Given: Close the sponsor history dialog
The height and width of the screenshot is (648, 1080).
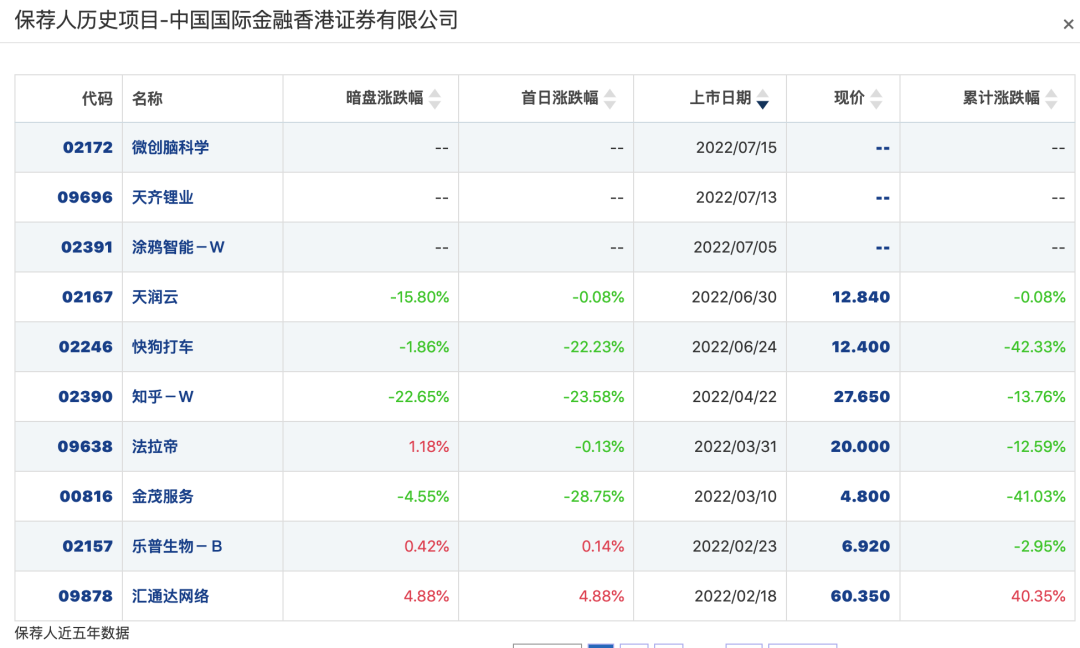Looking at the screenshot, I should coord(1068,24).
